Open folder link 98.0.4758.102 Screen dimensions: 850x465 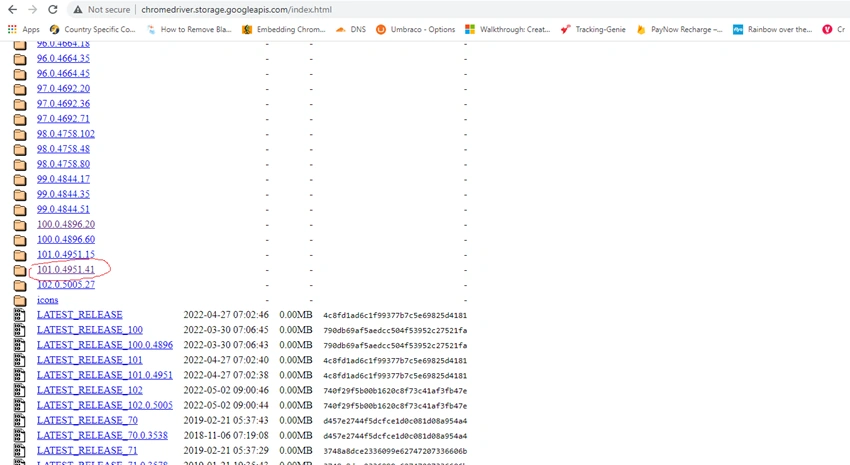(66, 133)
